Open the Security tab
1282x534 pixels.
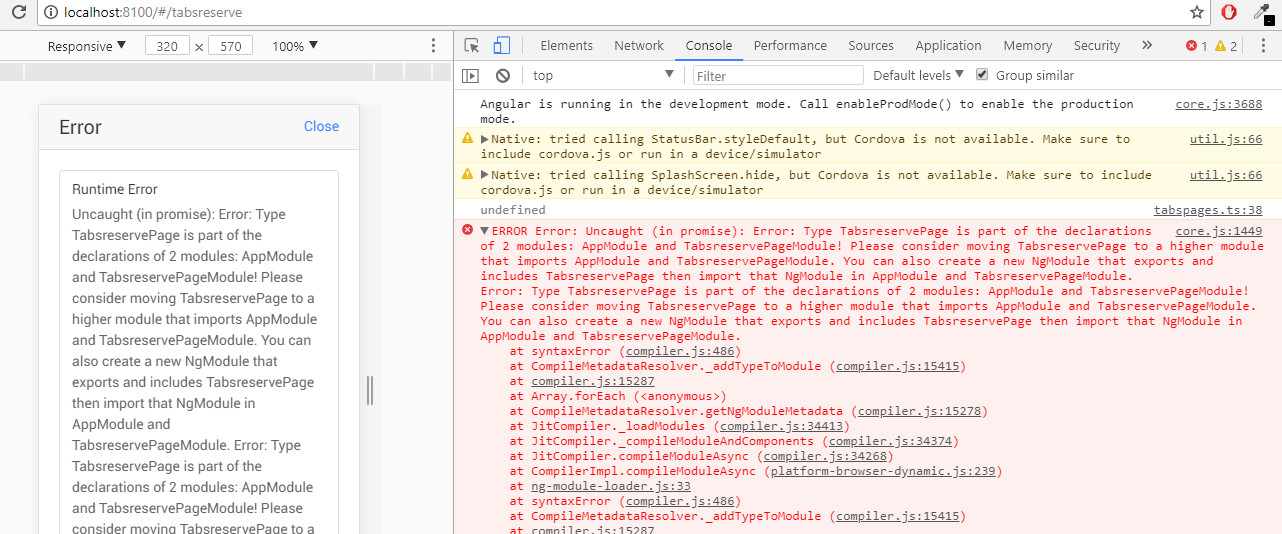[1097, 46]
